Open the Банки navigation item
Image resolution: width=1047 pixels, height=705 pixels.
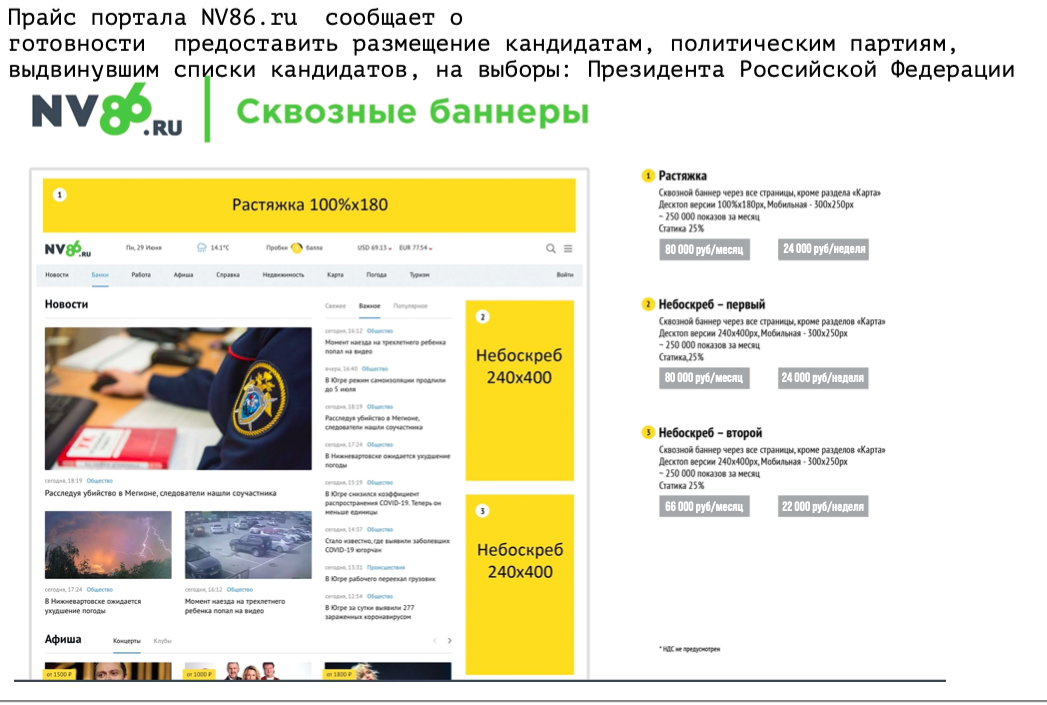coord(100,275)
